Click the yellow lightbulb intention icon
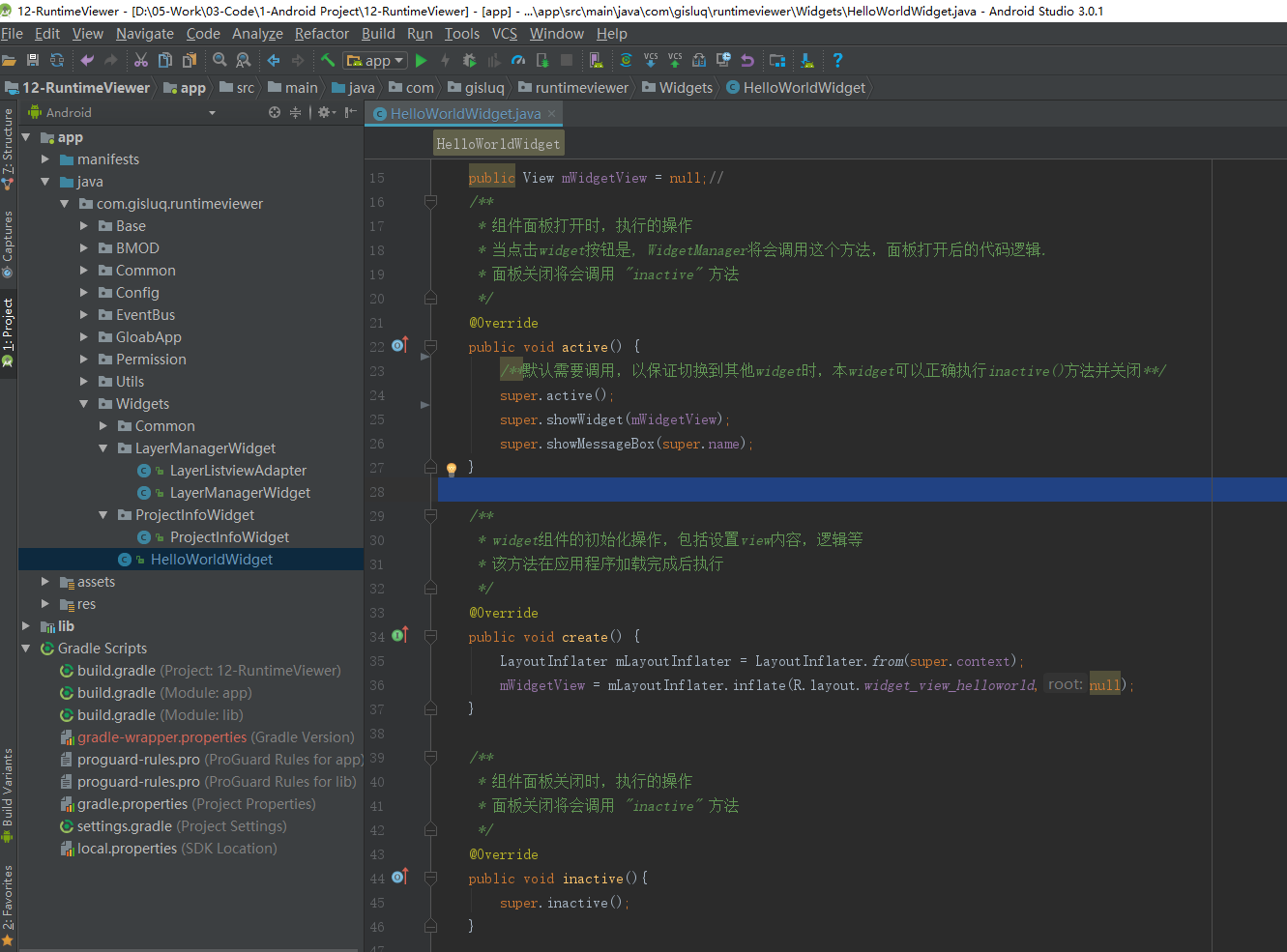The width and height of the screenshot is (1287, 952). click(451, 469)
